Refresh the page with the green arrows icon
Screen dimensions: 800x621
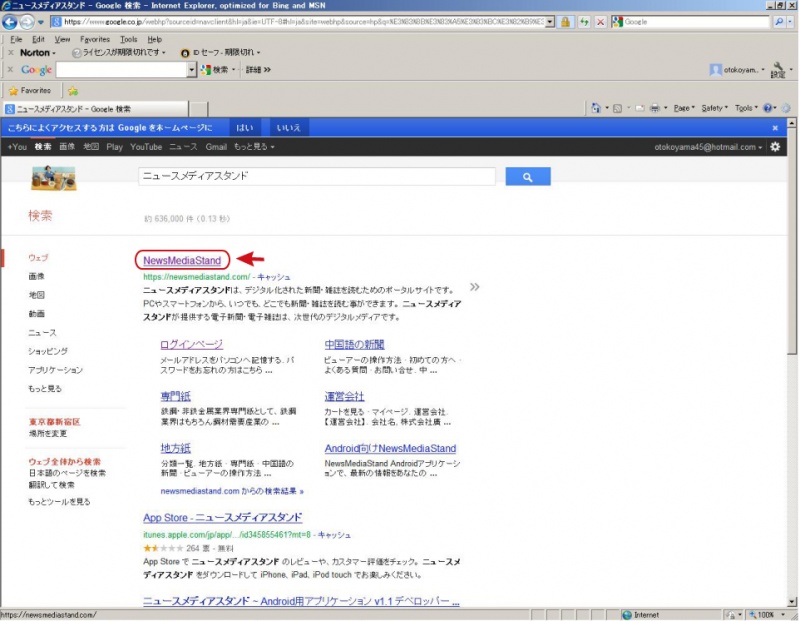pyautogui.click(x=584, y=22)
